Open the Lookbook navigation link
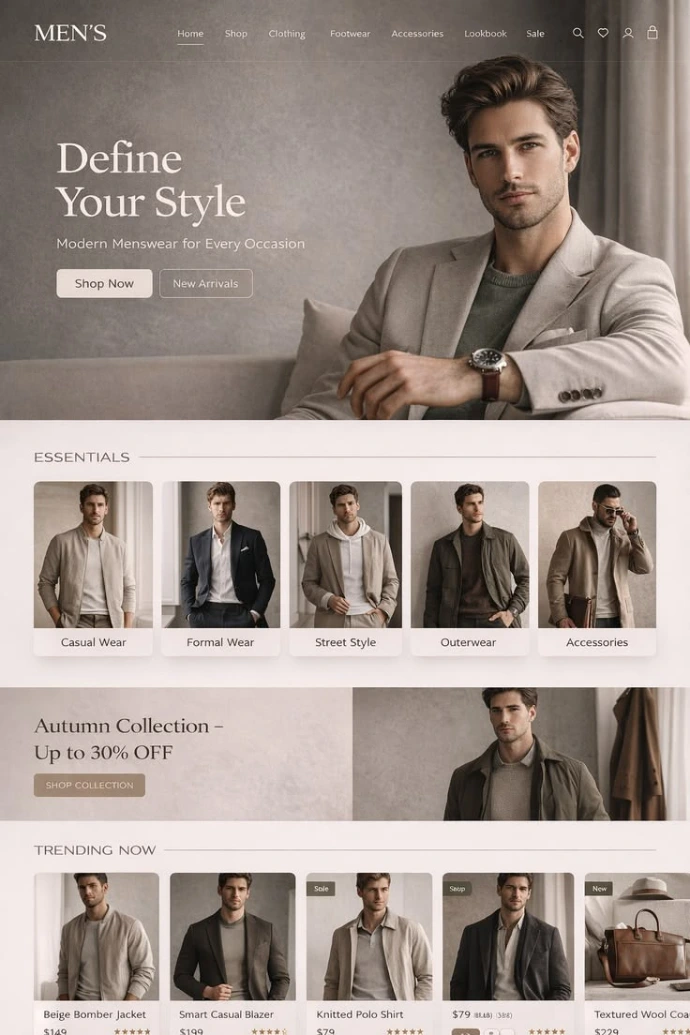690x1035 pixels. (485, 34)
